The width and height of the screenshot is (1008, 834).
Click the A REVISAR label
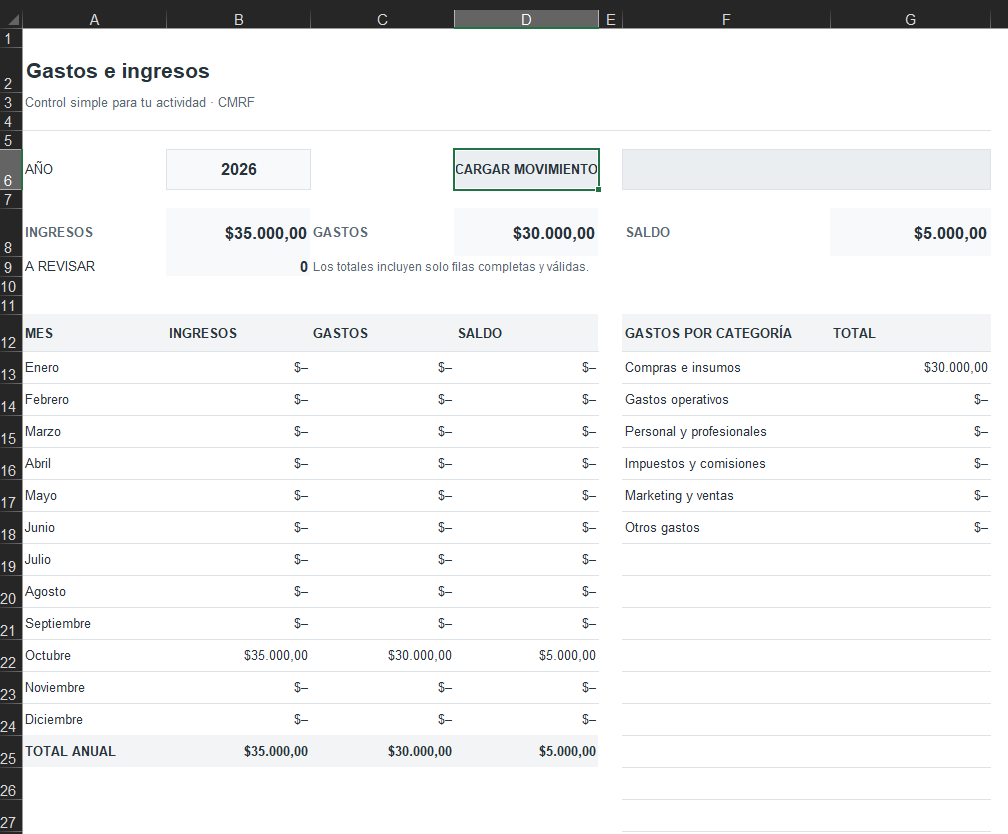[x=60, y=266]
